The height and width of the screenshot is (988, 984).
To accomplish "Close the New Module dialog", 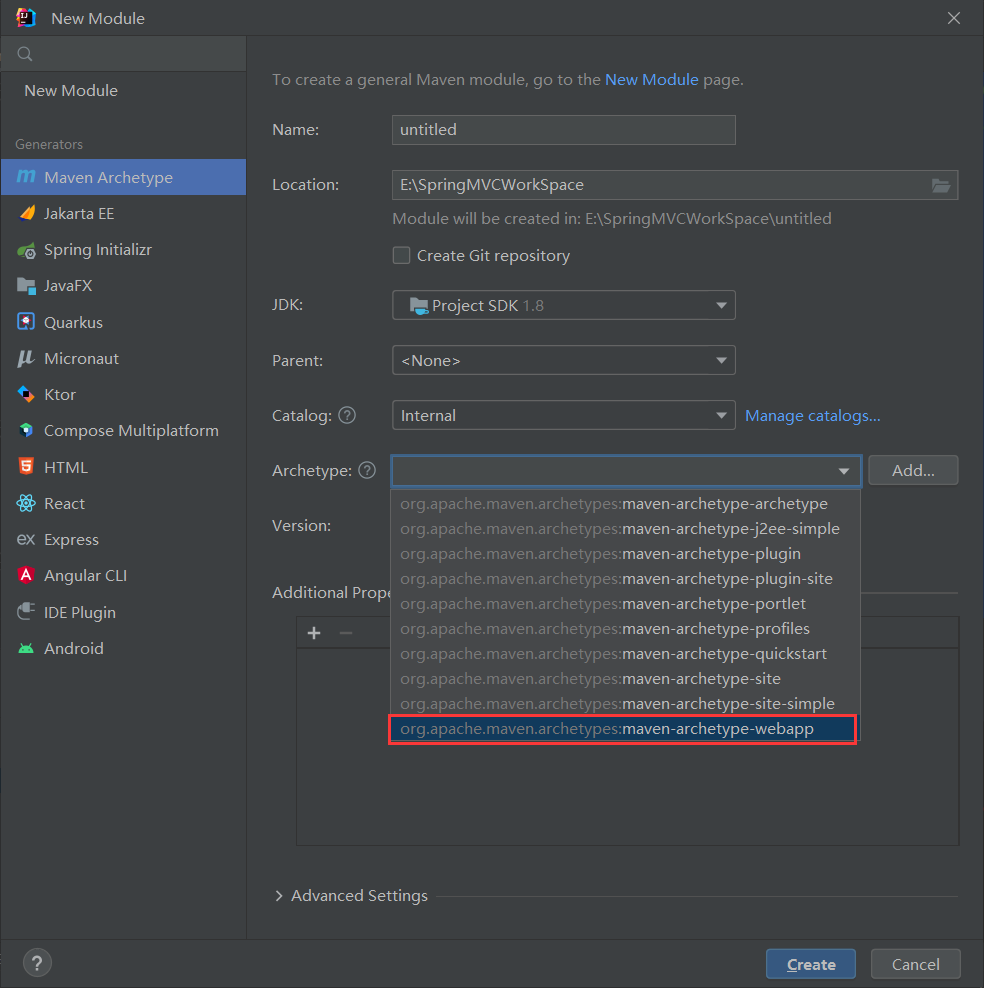I will click(954, 18).
